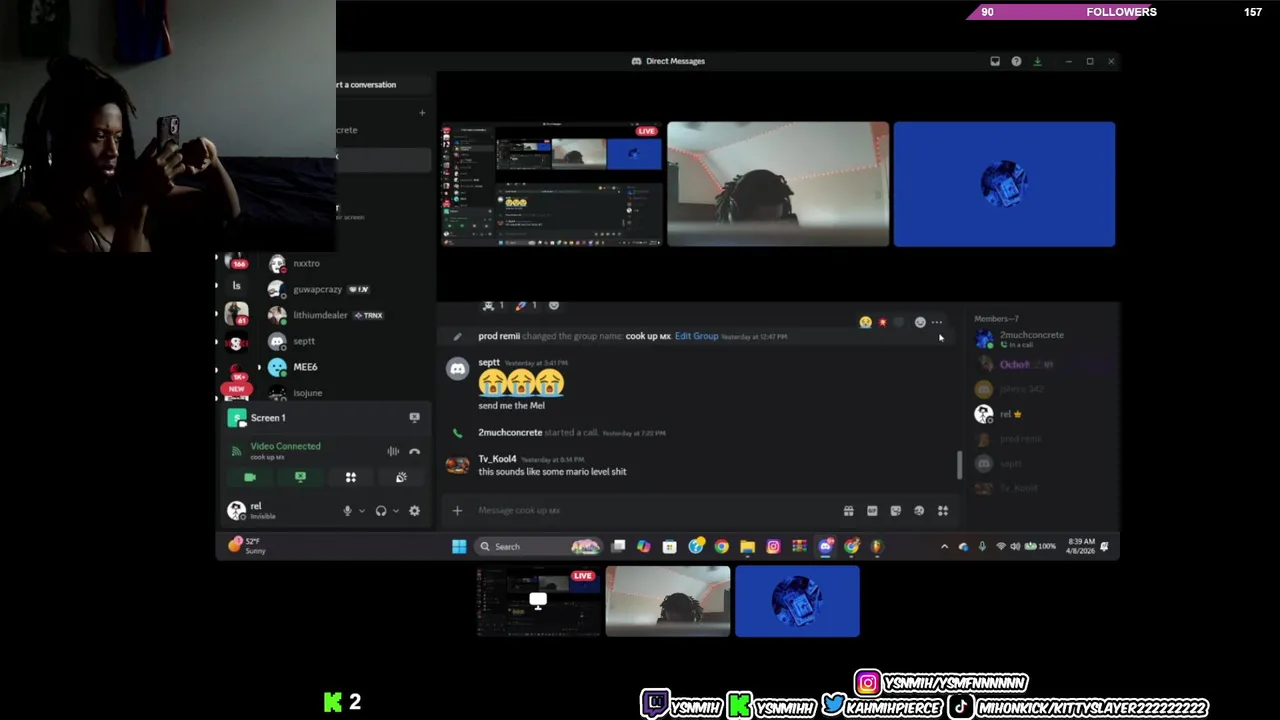Click the Discord taskbar icon
The width and height of the screenshot is (1280, 720).
pyautogui.click(x=825, y=546)
